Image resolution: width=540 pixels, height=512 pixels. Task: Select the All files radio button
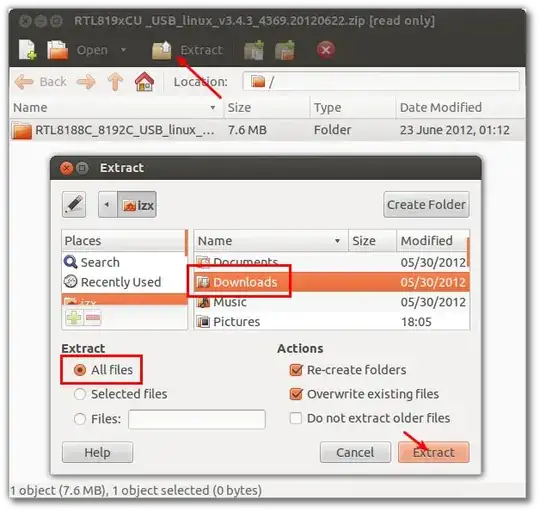[80, 370]
